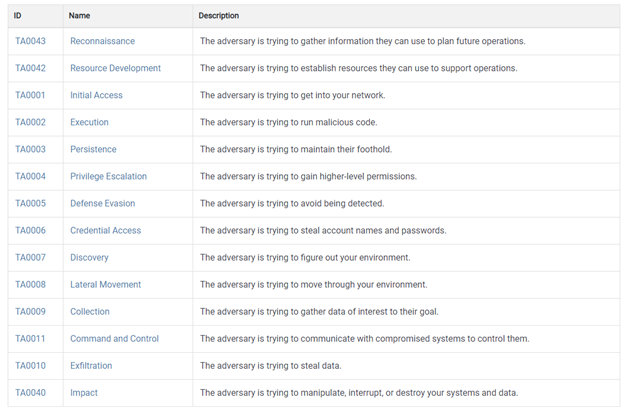628x414 pixels.
Task: Open the Lateral Movement tactic link
Action: click(x=105, y=284)
